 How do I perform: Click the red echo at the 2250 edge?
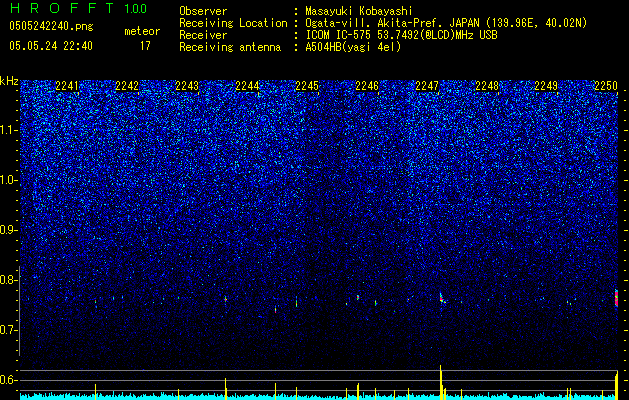616,298
